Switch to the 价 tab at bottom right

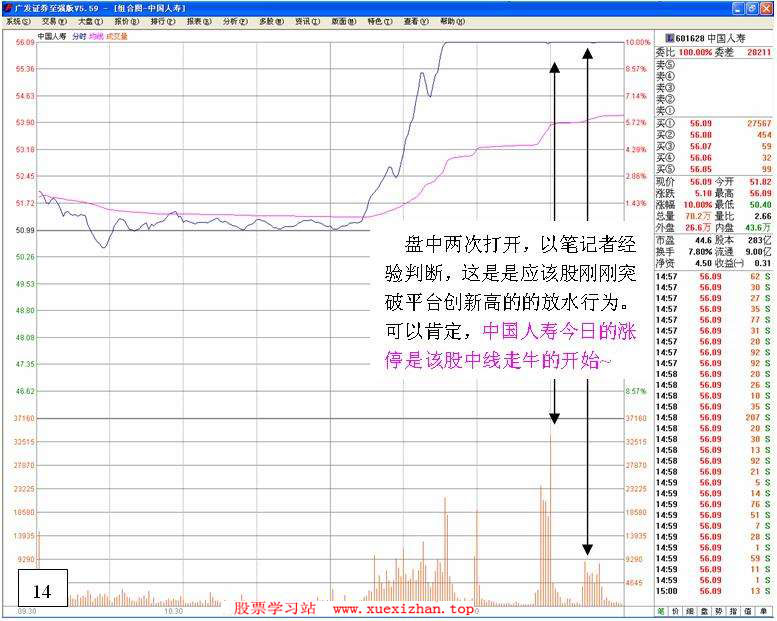tap(675, 611)
